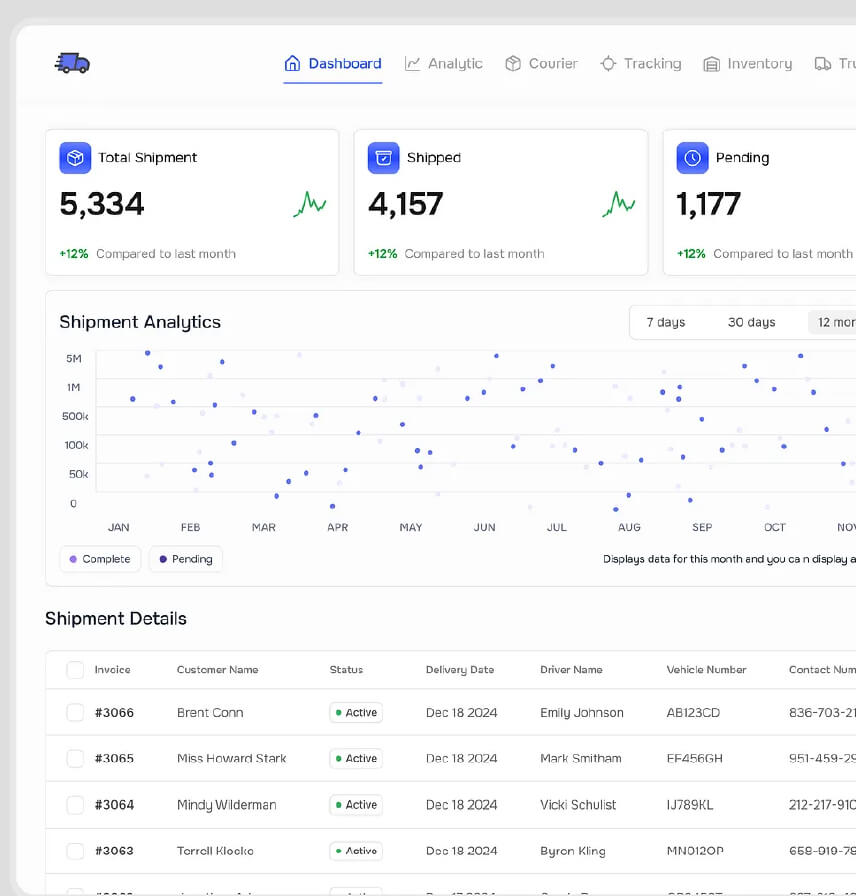Click the Customer Name column header
This screenshot has height=896, width=856.
[217, 670]
